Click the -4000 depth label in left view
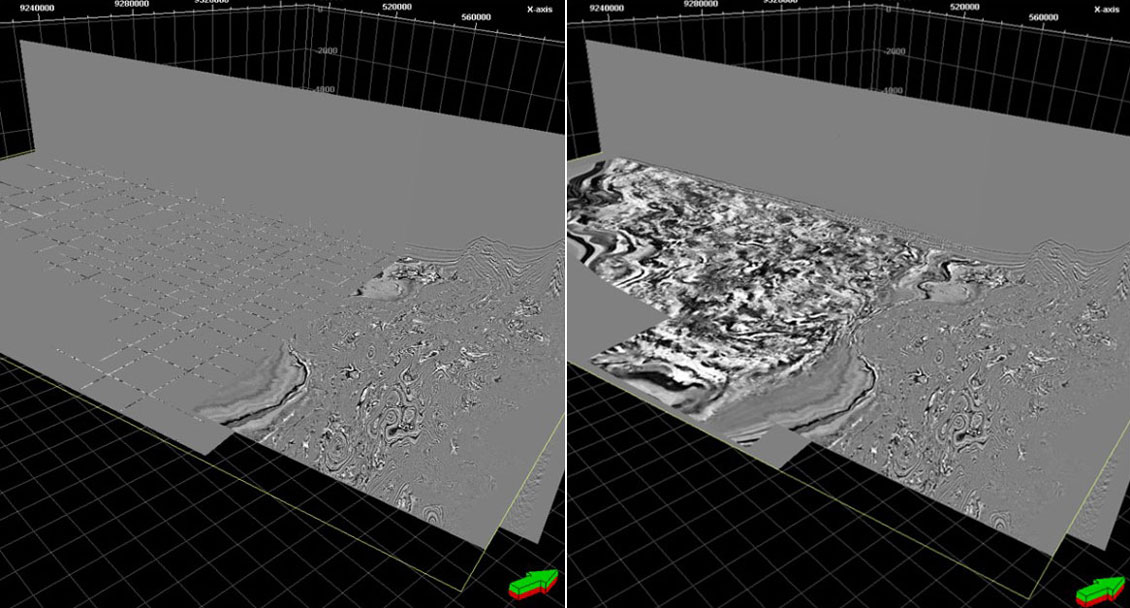Screen dimensions: 1130x608 tap(324, 90)
